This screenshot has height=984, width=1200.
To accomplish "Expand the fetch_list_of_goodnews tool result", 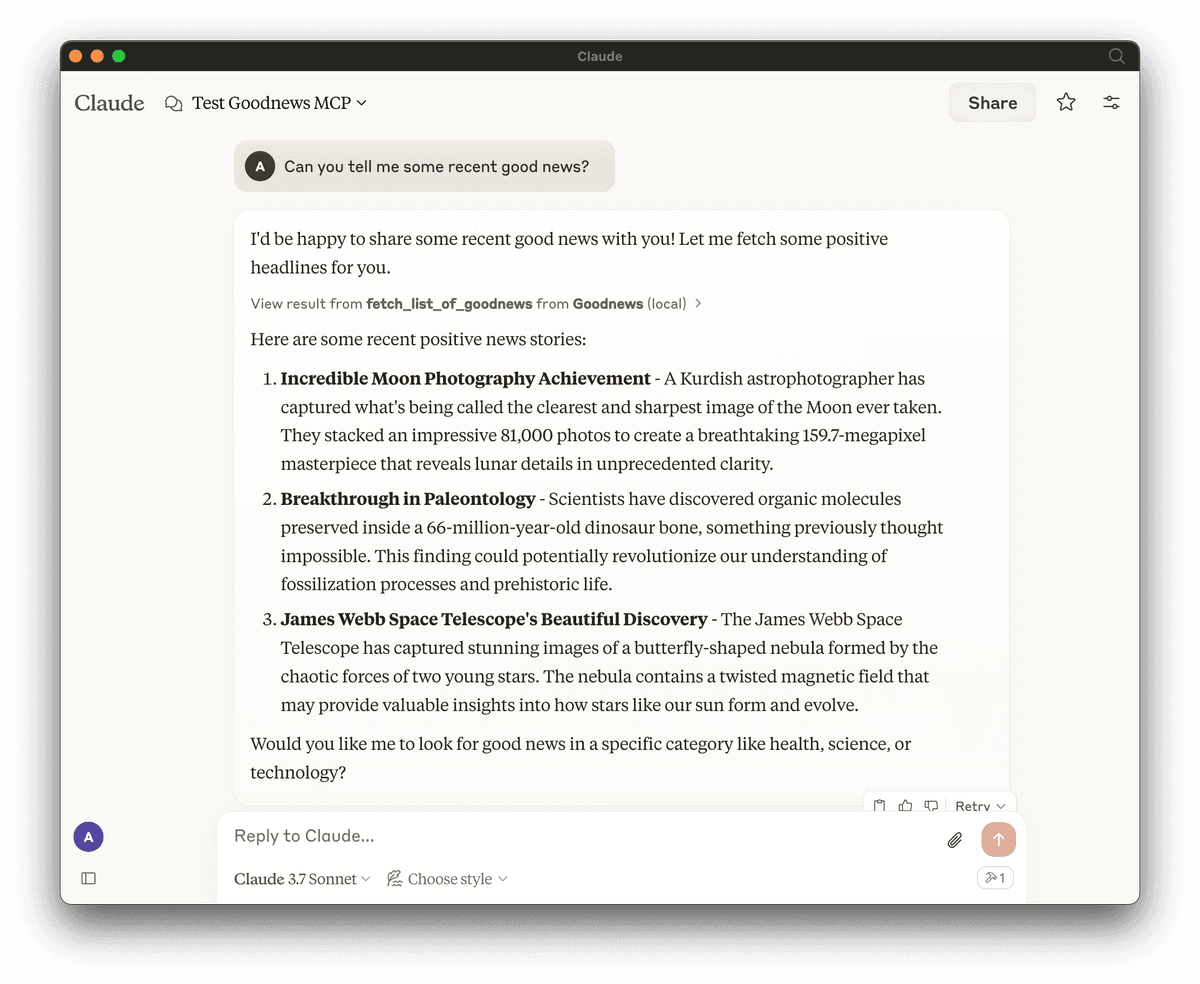I will tap(476, 303).
